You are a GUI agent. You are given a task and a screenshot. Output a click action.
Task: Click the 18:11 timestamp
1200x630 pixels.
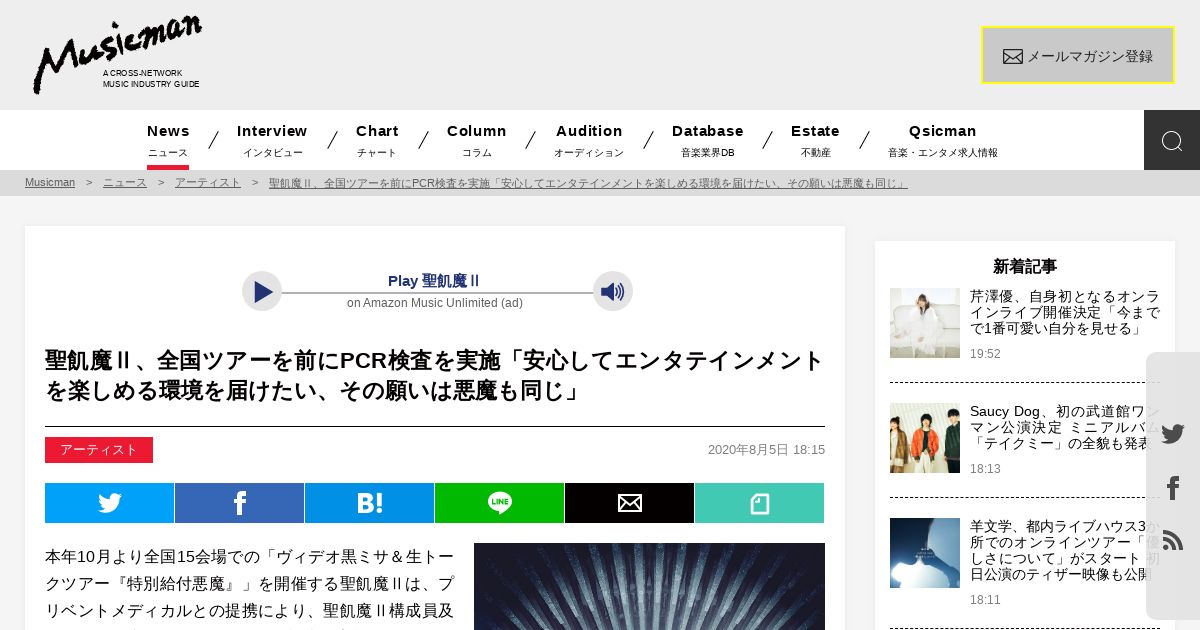pos(985,600)
